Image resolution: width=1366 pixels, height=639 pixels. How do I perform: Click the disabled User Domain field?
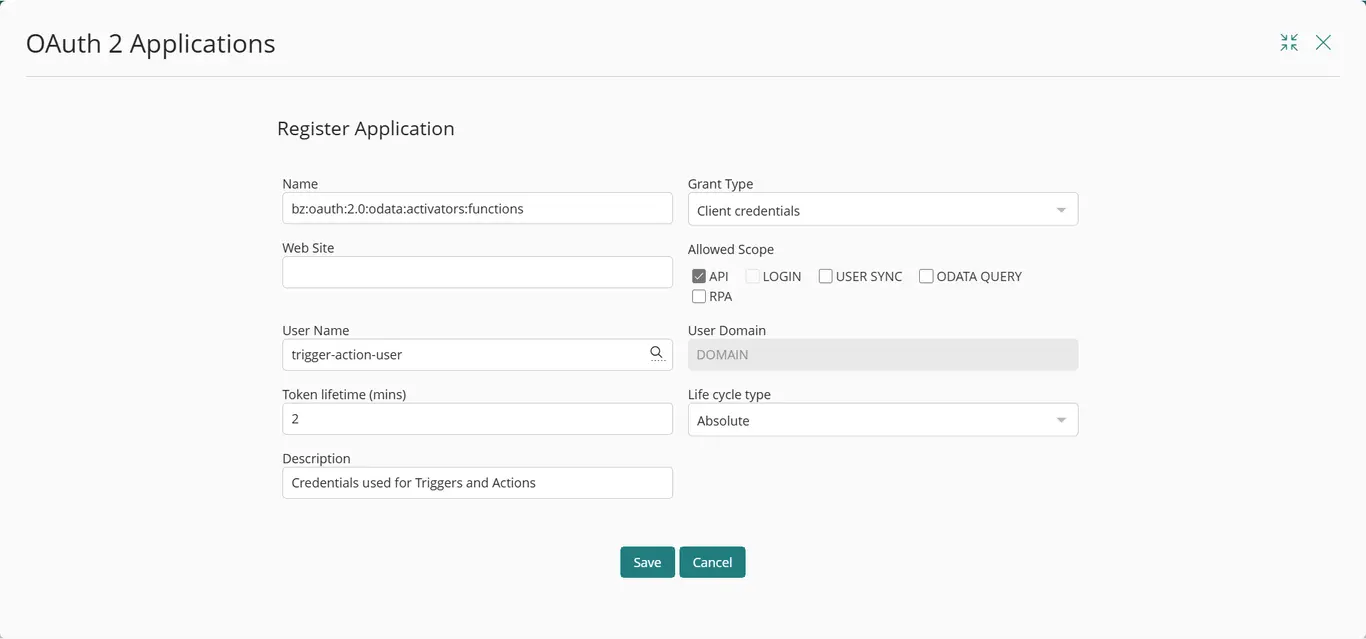pyautogui.click(x=883, y=355)
